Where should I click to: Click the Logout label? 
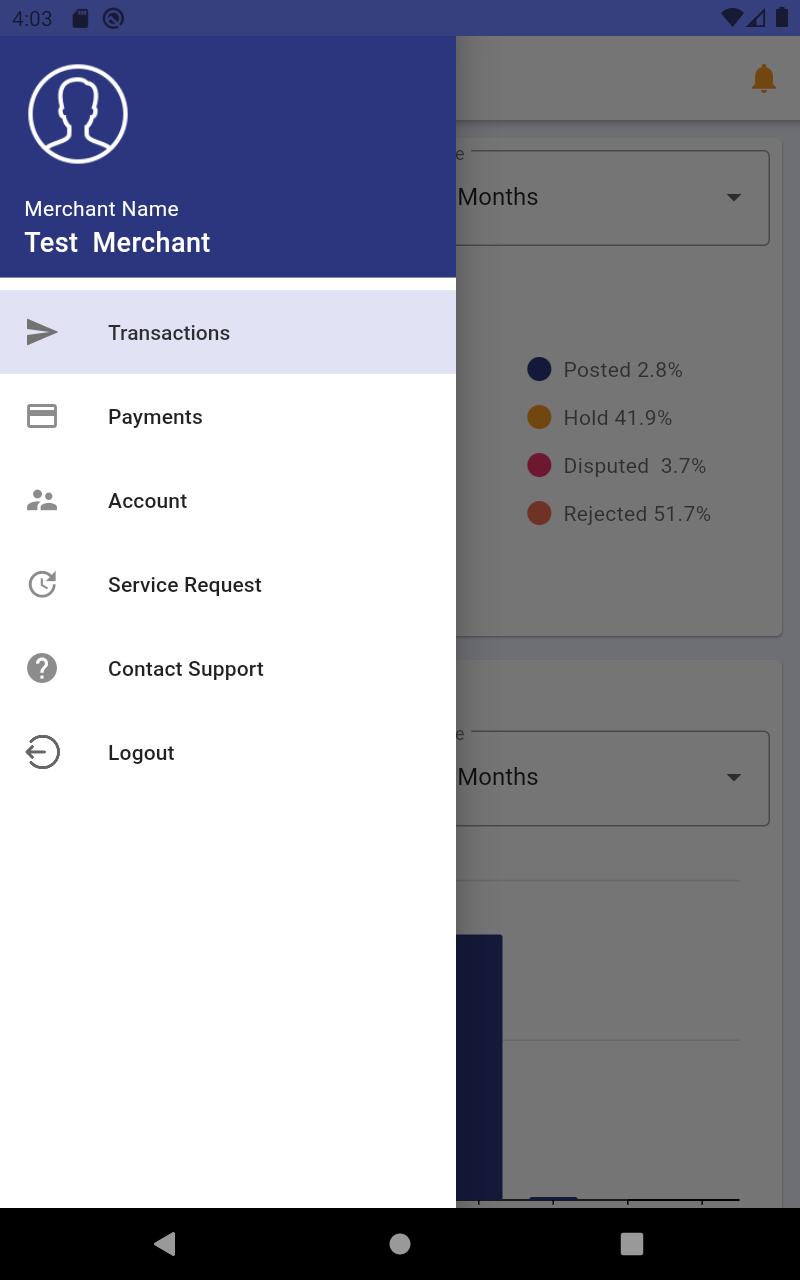click(x=141, y=753)
